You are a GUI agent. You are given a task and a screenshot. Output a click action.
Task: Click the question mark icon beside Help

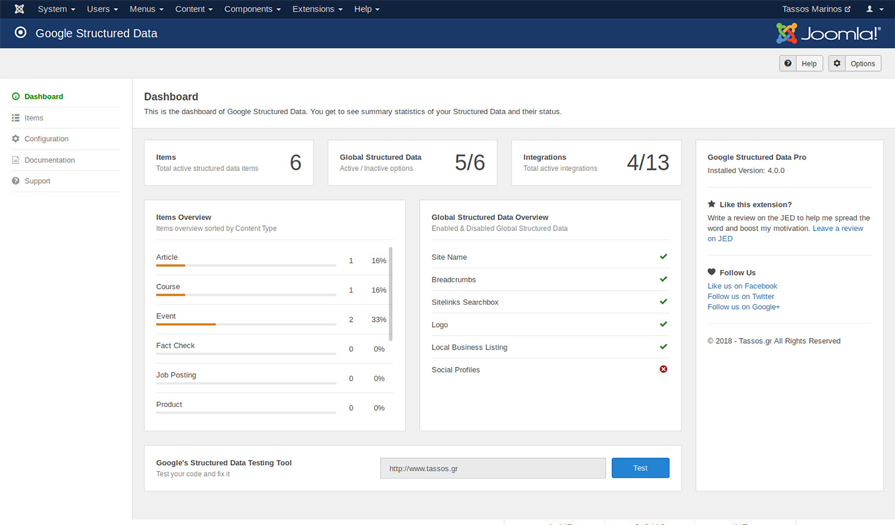click(788, 63)
